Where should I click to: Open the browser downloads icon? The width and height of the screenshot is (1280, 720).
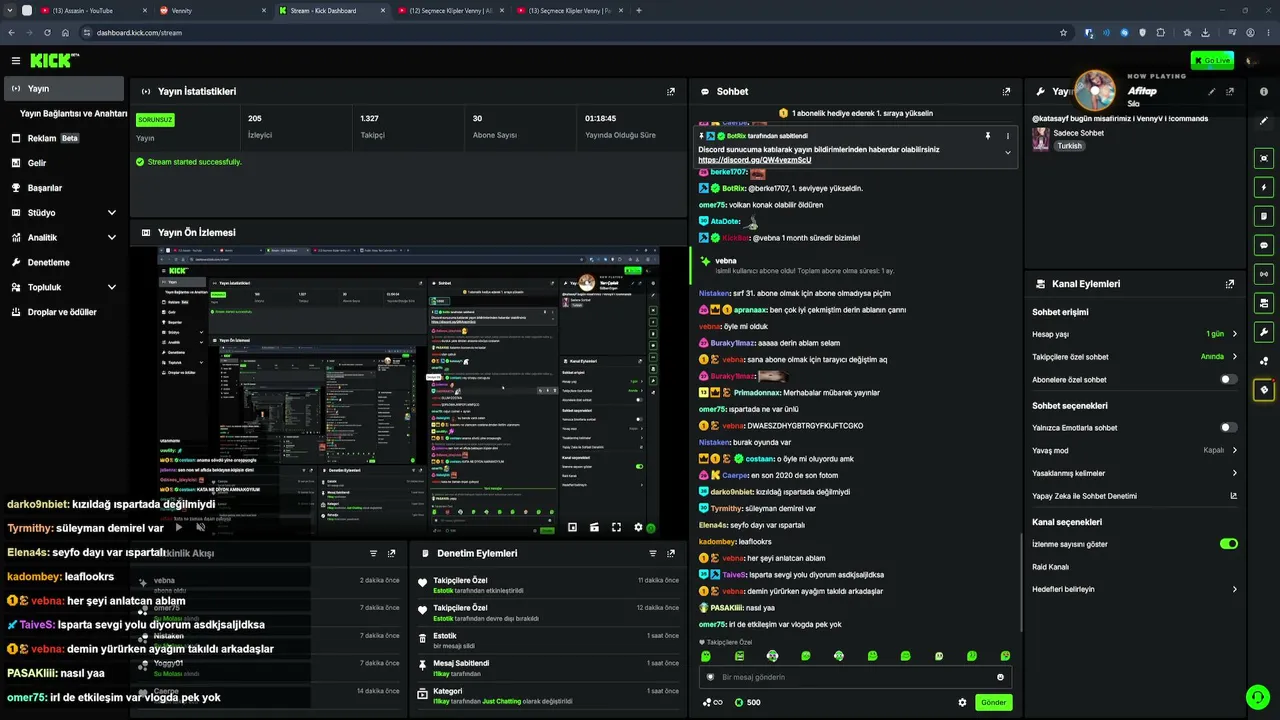point(1205,32)
